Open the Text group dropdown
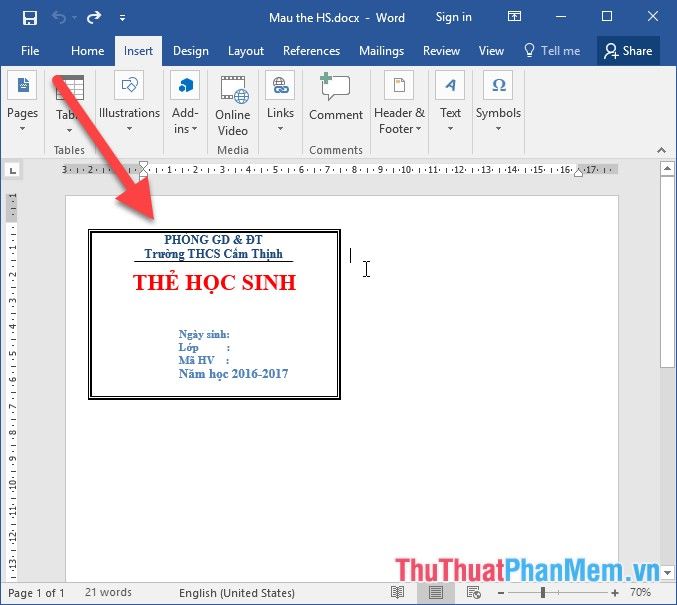The width and height of the screenshot is (677, 605). pyautogui.click(x=451, y=129)
